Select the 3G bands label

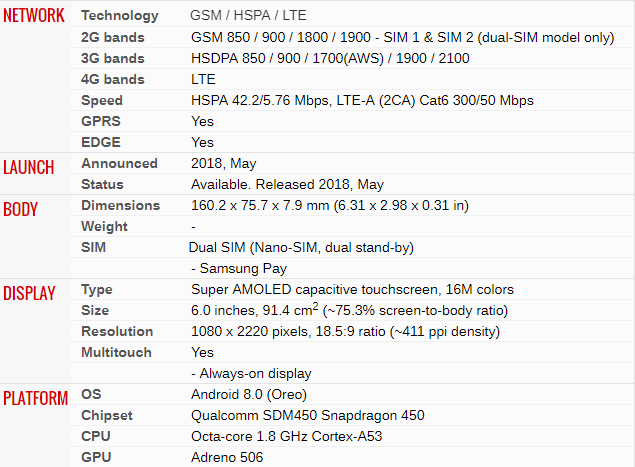coord(112,58)
